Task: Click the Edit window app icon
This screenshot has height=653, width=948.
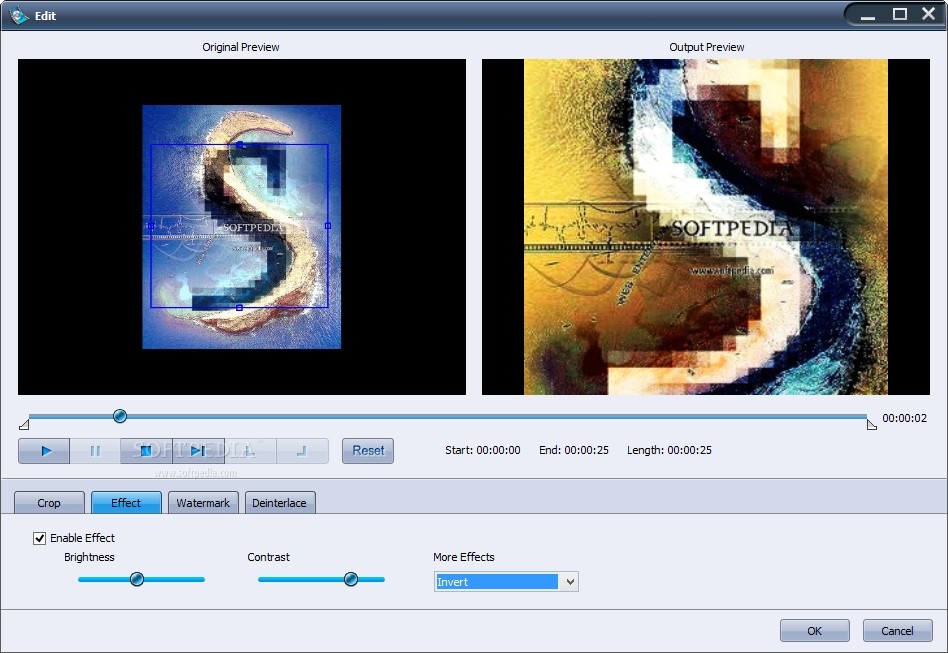Action: point(19,15)
